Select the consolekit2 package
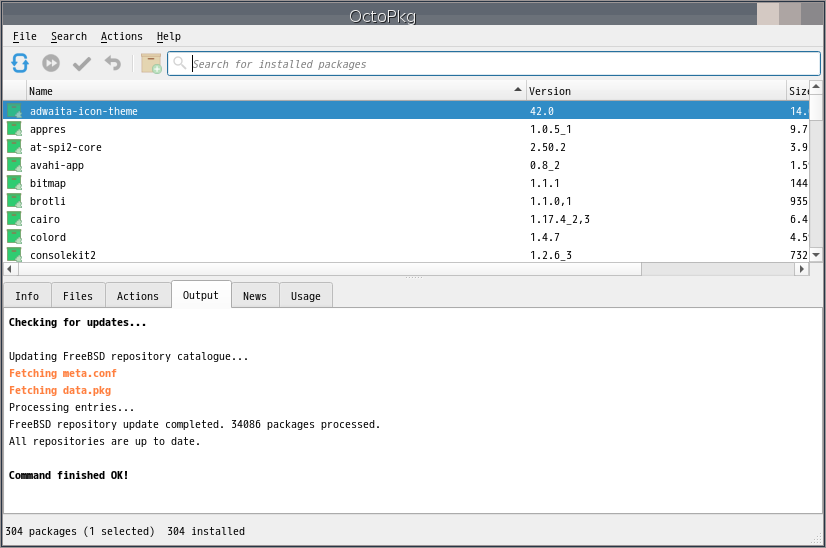This screenshot has width=826, height=548. click(x=406, y=255)
